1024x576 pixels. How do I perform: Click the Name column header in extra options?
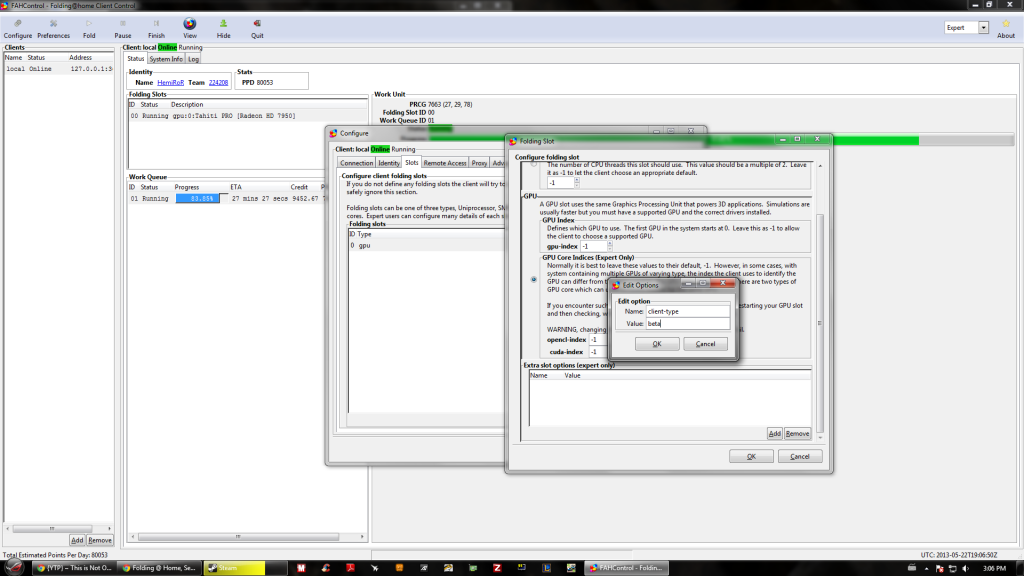click(539, 376)
